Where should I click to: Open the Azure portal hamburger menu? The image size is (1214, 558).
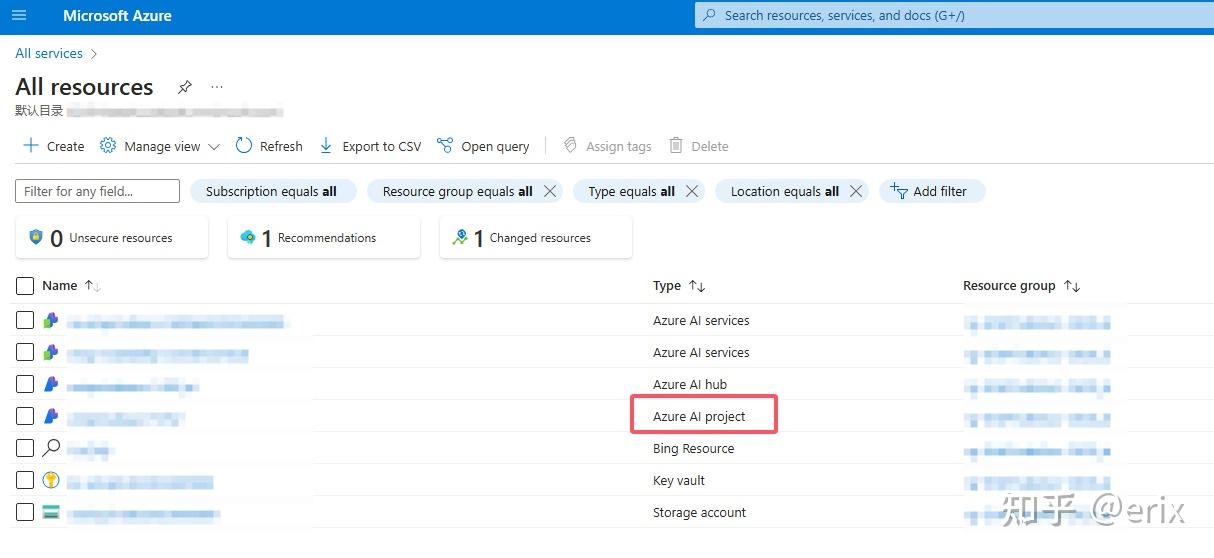(x=19, y=16)
